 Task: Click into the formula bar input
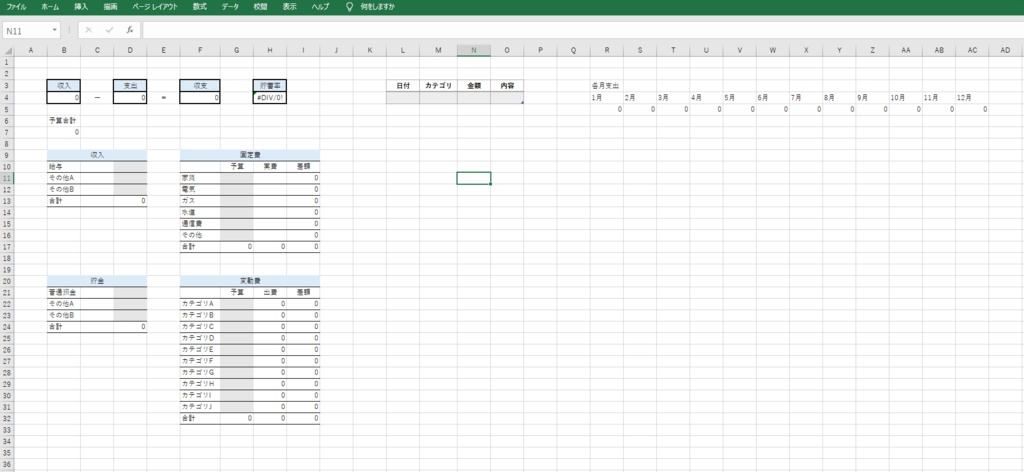coord(581,31)
